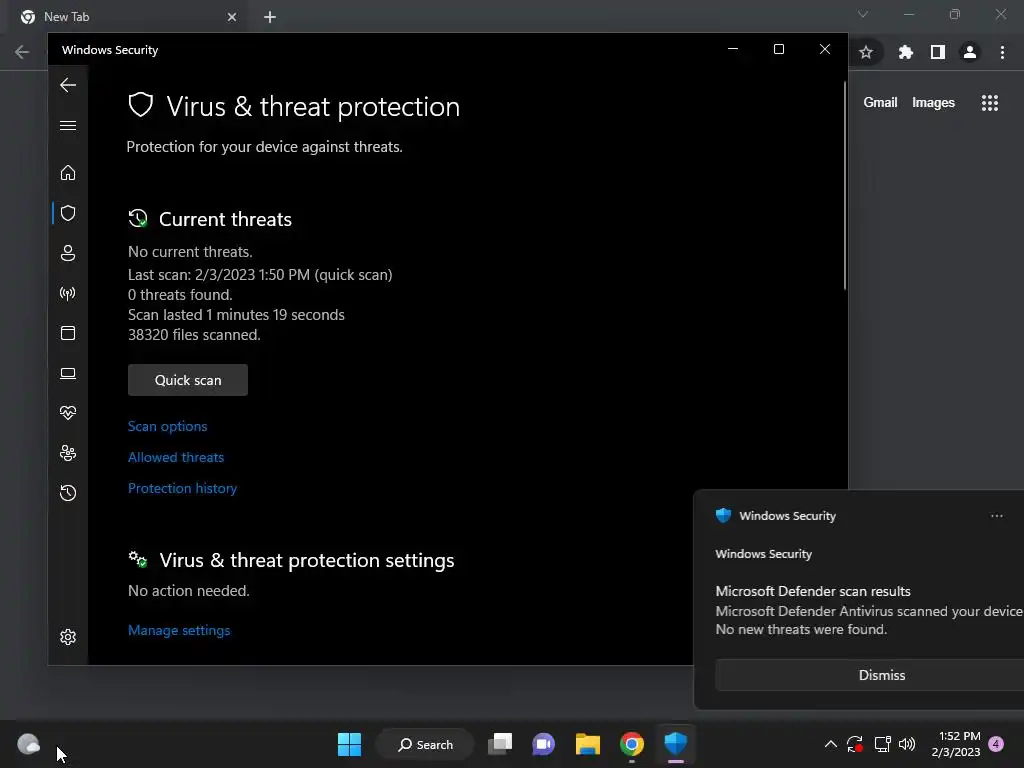Open weather widget on taskbar
The width and height of the screenshot is (1024, 768).
(29, 744)
